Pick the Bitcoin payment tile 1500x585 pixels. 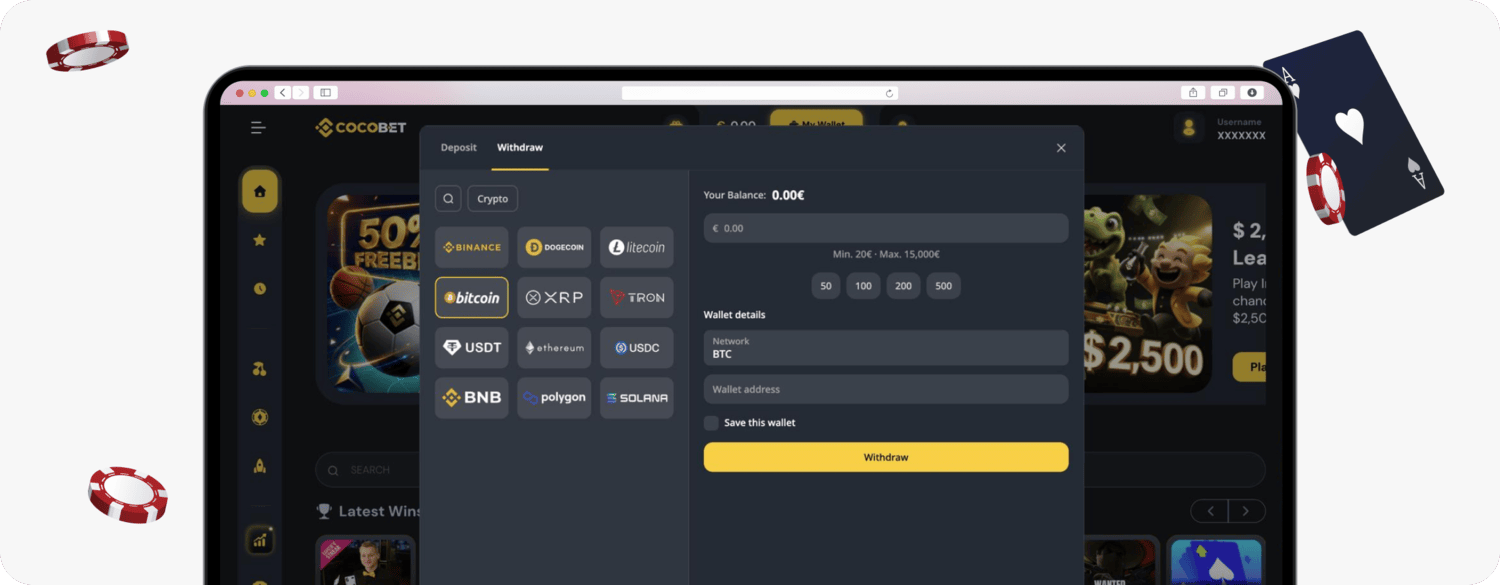point(472,297)
